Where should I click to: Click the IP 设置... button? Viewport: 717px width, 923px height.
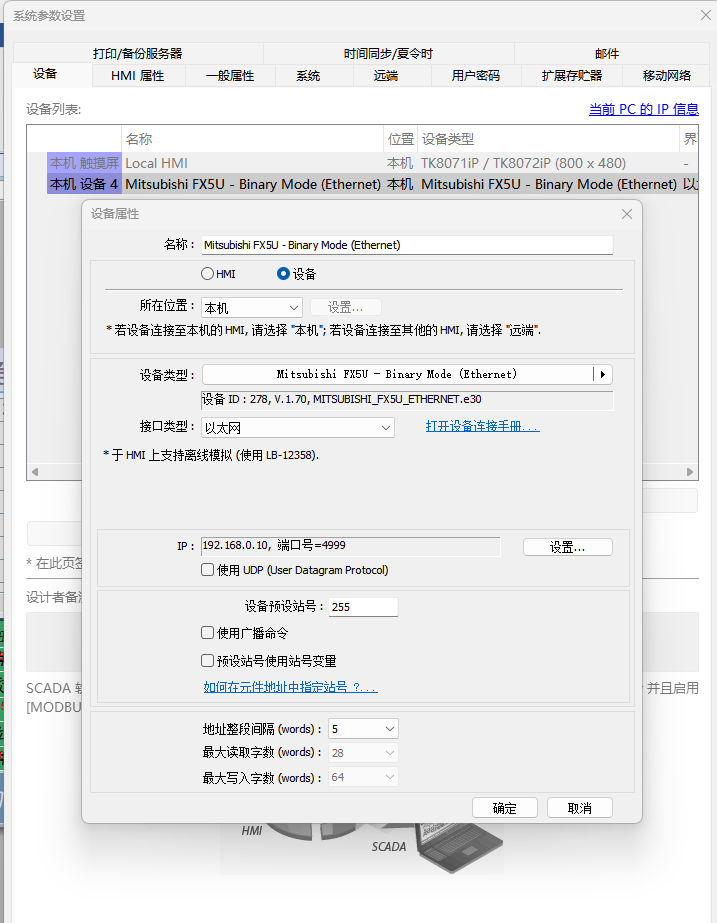point(567,547)
